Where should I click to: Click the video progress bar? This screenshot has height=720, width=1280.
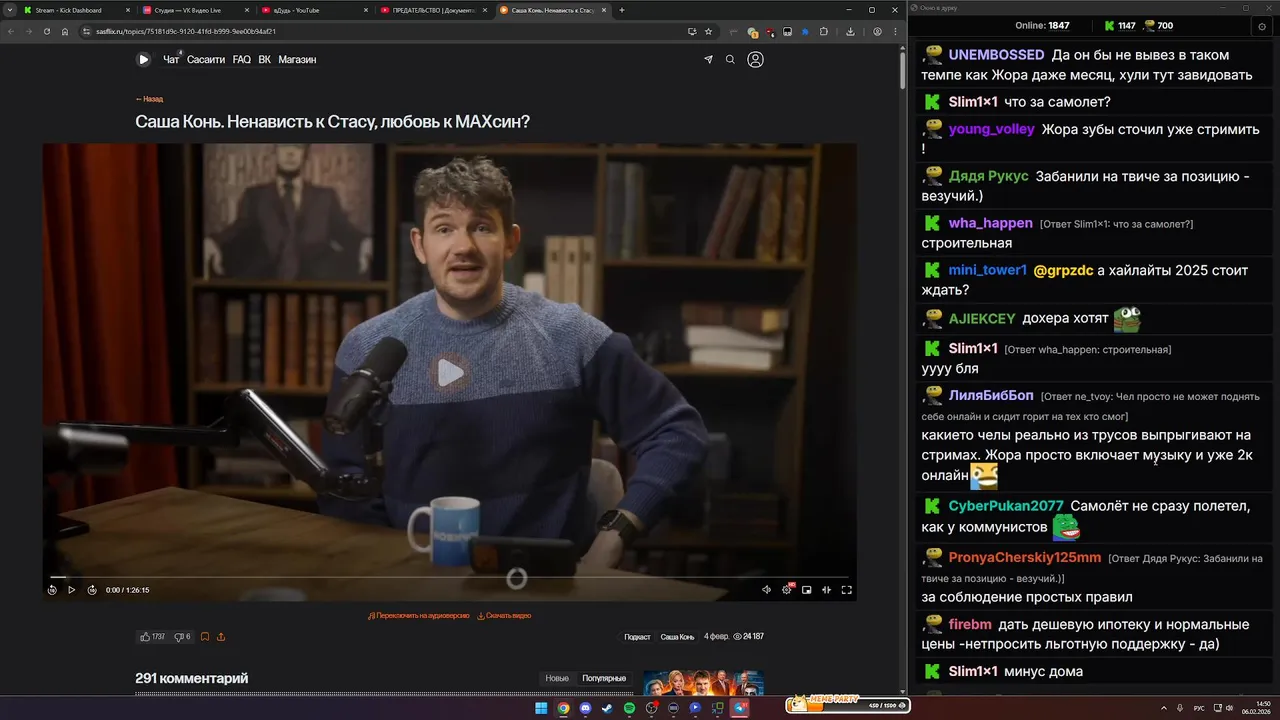(449, 577)
